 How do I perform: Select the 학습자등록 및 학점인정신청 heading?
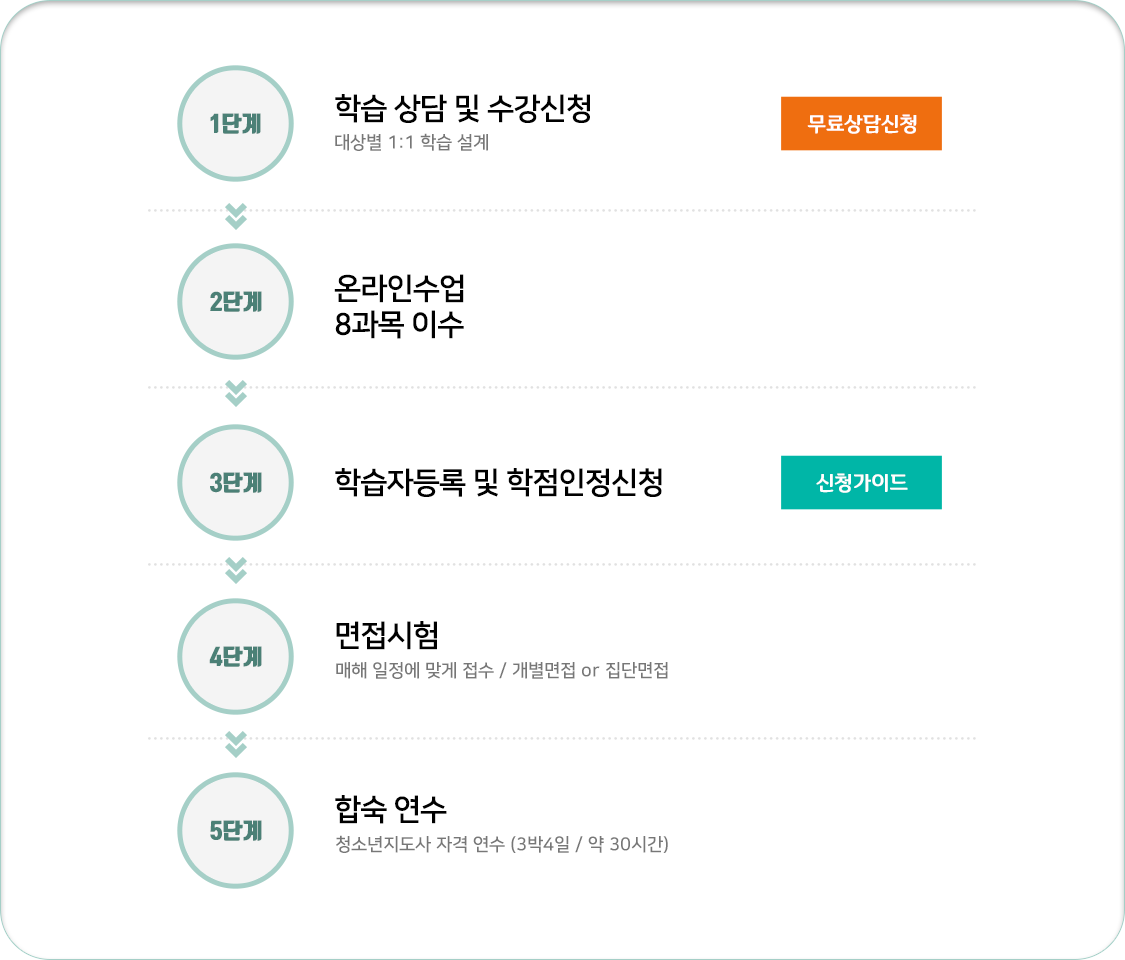click(499, 482)
